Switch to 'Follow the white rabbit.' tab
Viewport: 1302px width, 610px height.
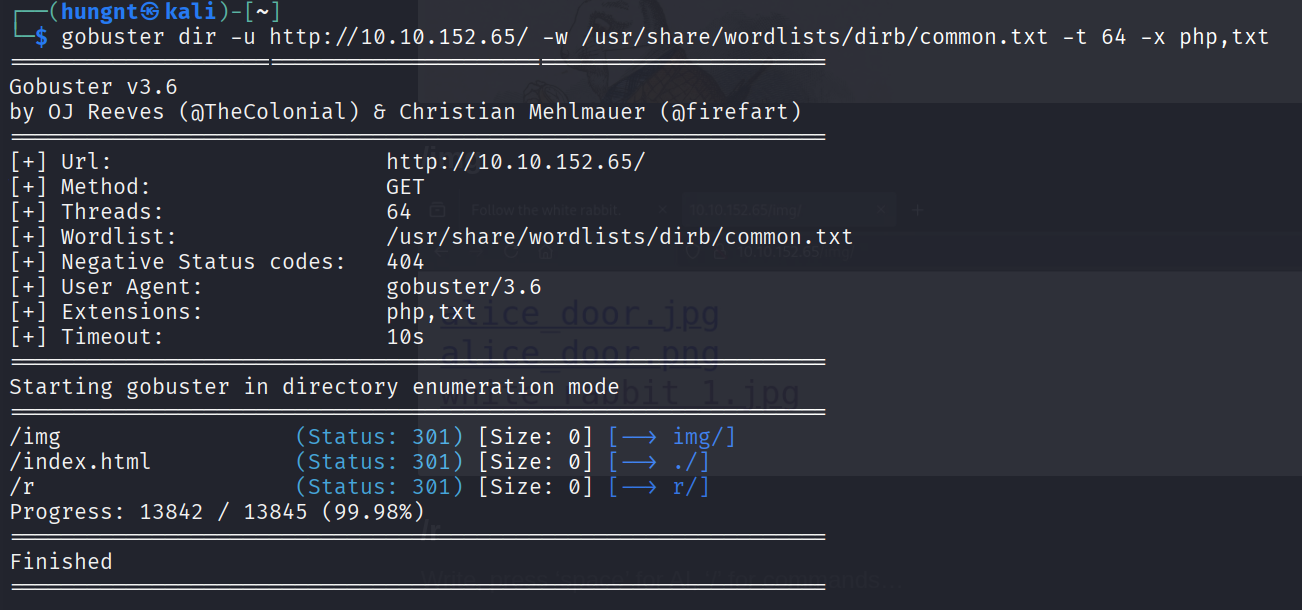545,210
